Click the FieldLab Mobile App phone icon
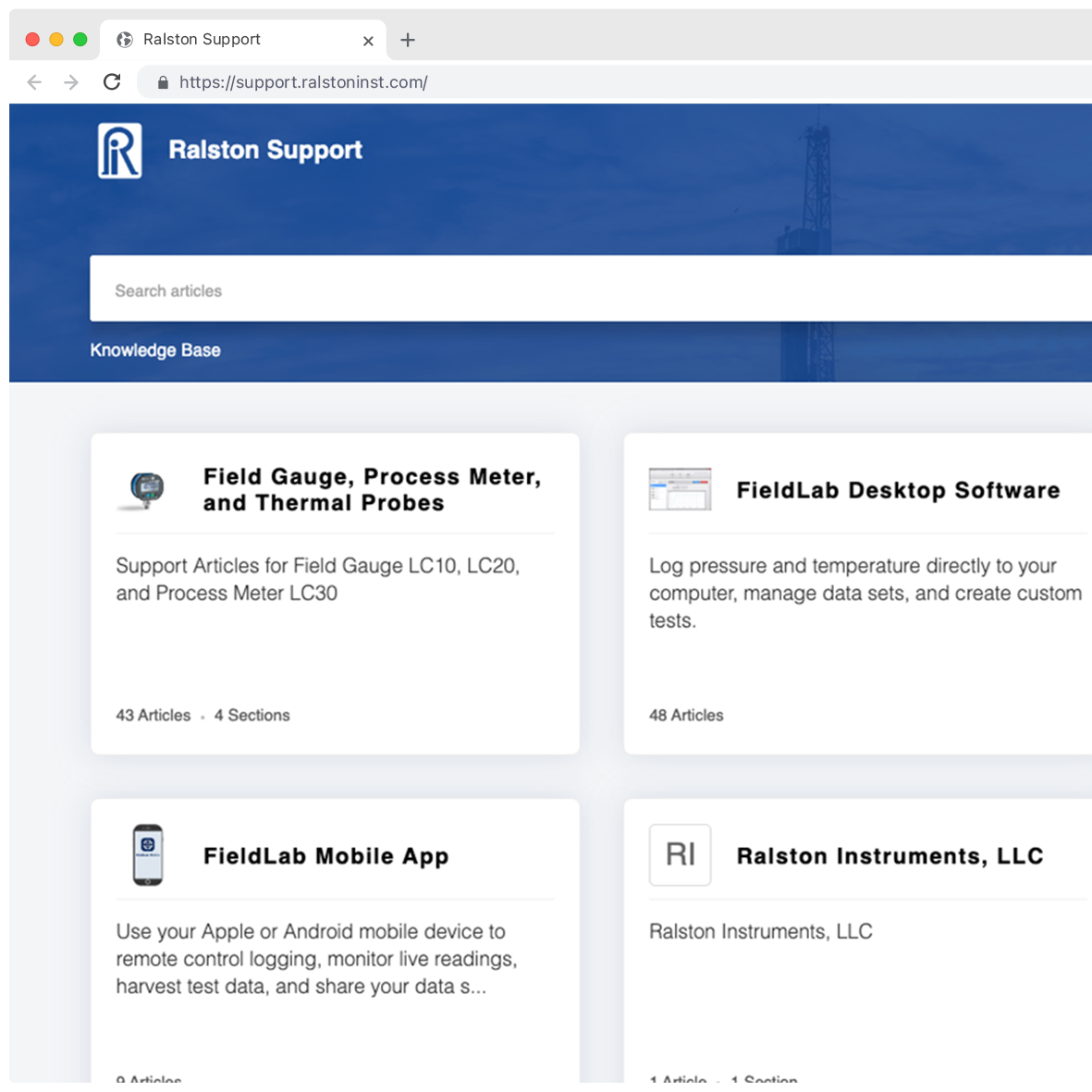This screenshot has height=1092, width=1092. tap(148, 855)
